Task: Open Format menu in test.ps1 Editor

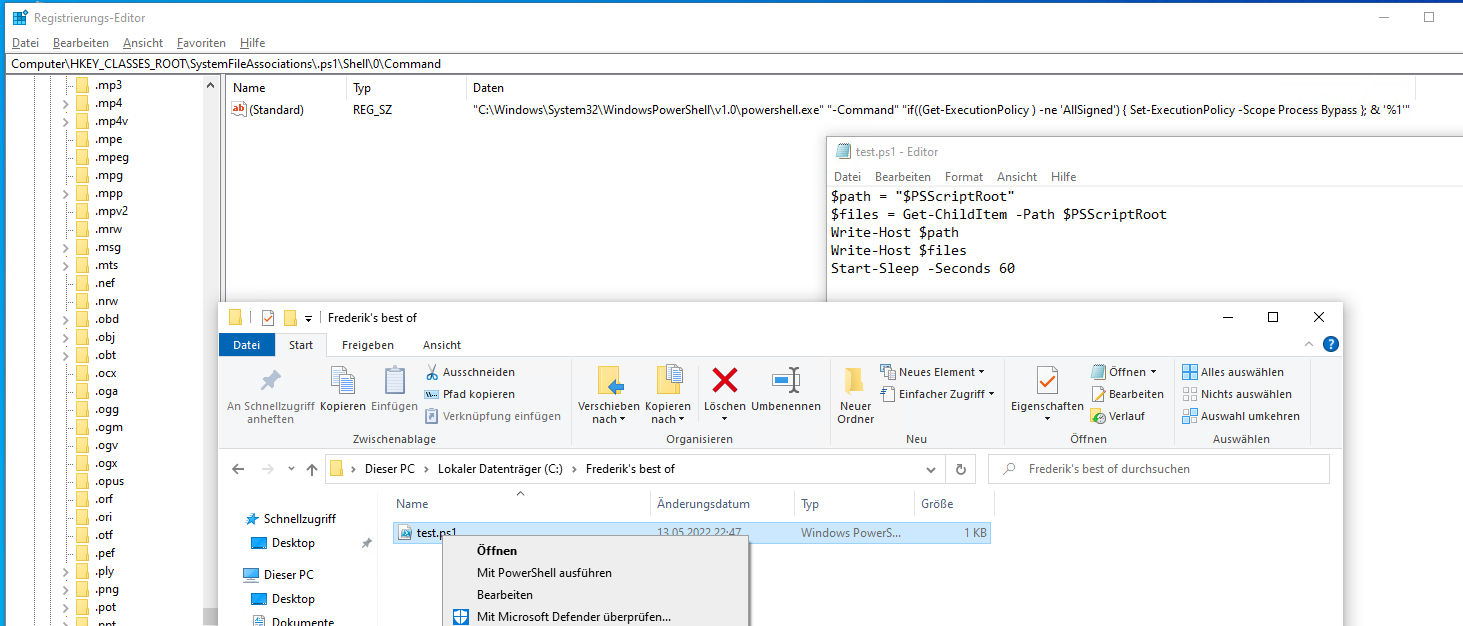Action: point(964,176)
